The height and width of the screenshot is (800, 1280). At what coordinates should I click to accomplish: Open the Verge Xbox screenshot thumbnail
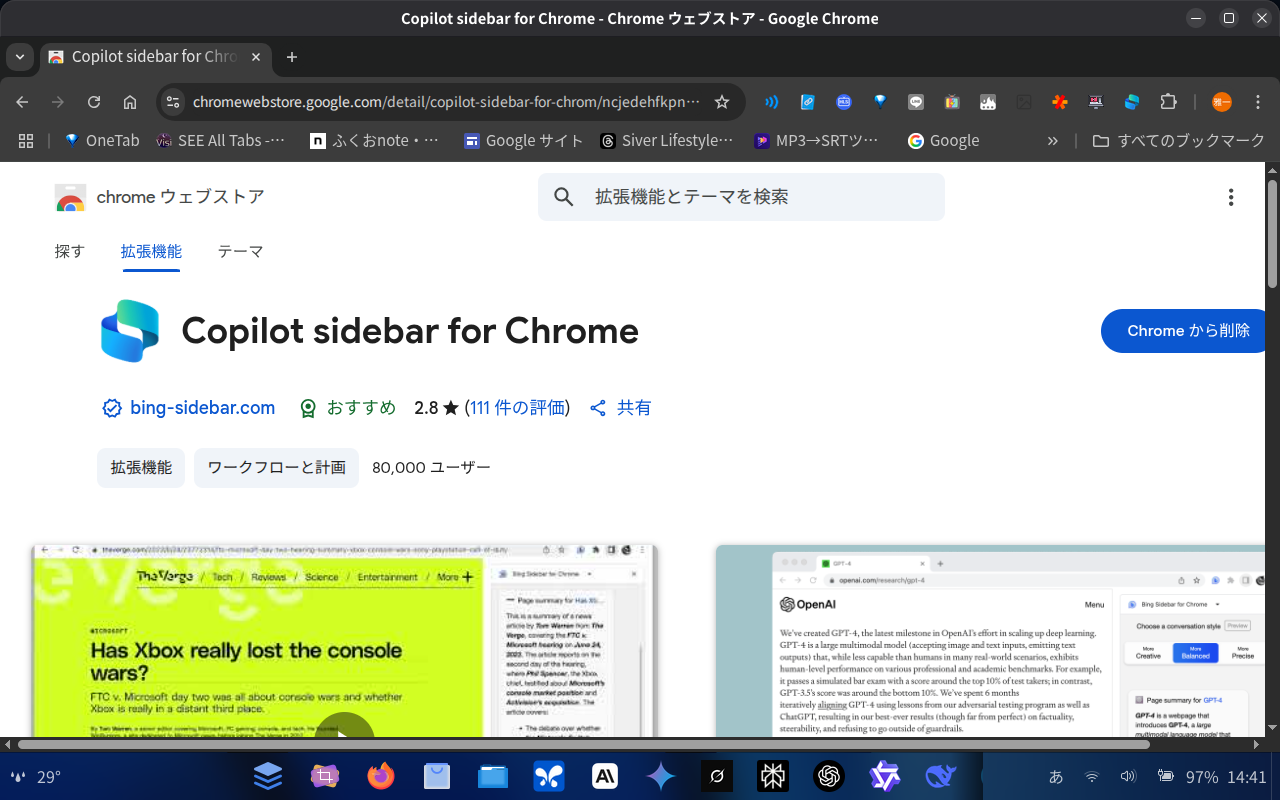point(345,641)
